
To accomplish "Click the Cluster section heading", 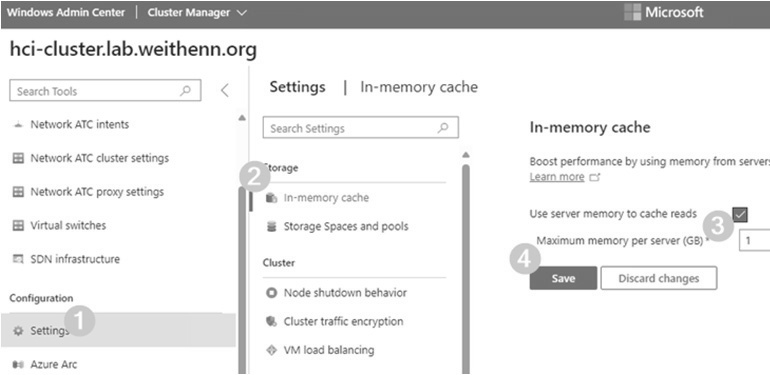I will pyautogui.click(x=278, y=263).
